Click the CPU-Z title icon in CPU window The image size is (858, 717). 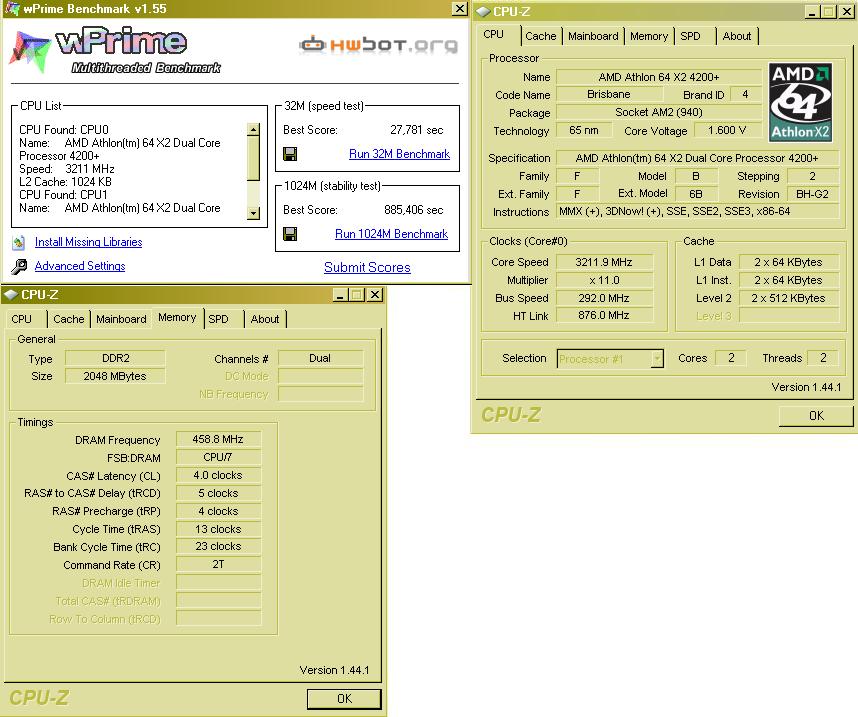[483, 11]
